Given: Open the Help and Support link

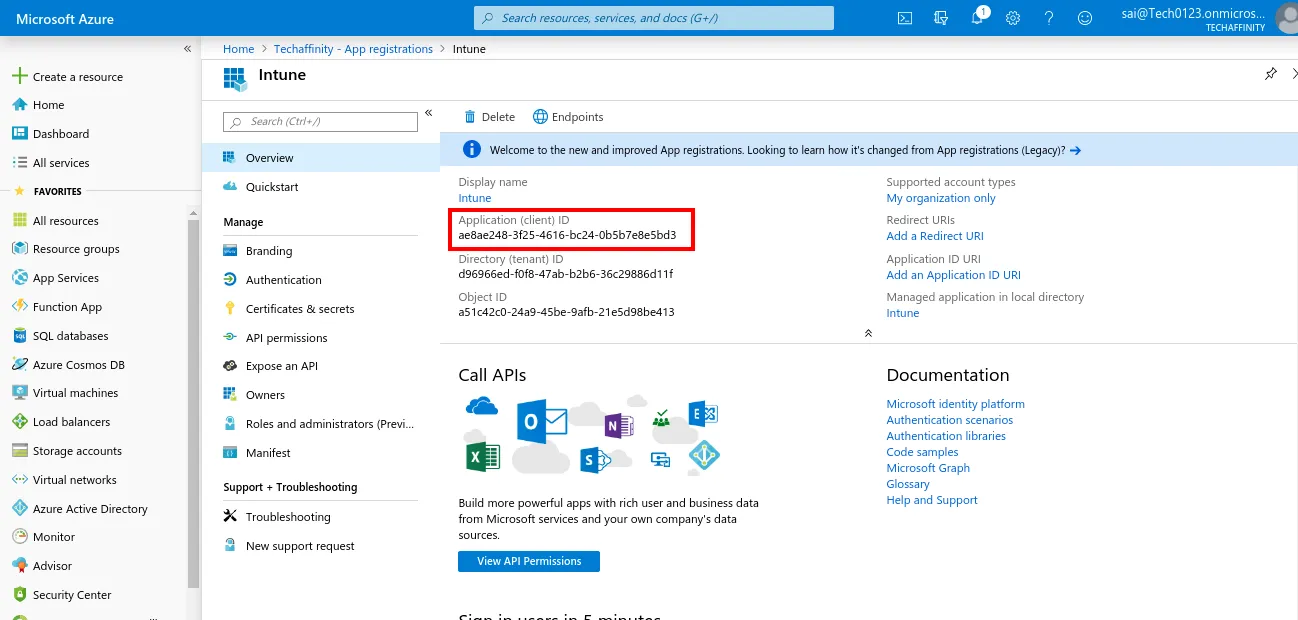Looking at the screenshot, I should click(x=932, y=500).
